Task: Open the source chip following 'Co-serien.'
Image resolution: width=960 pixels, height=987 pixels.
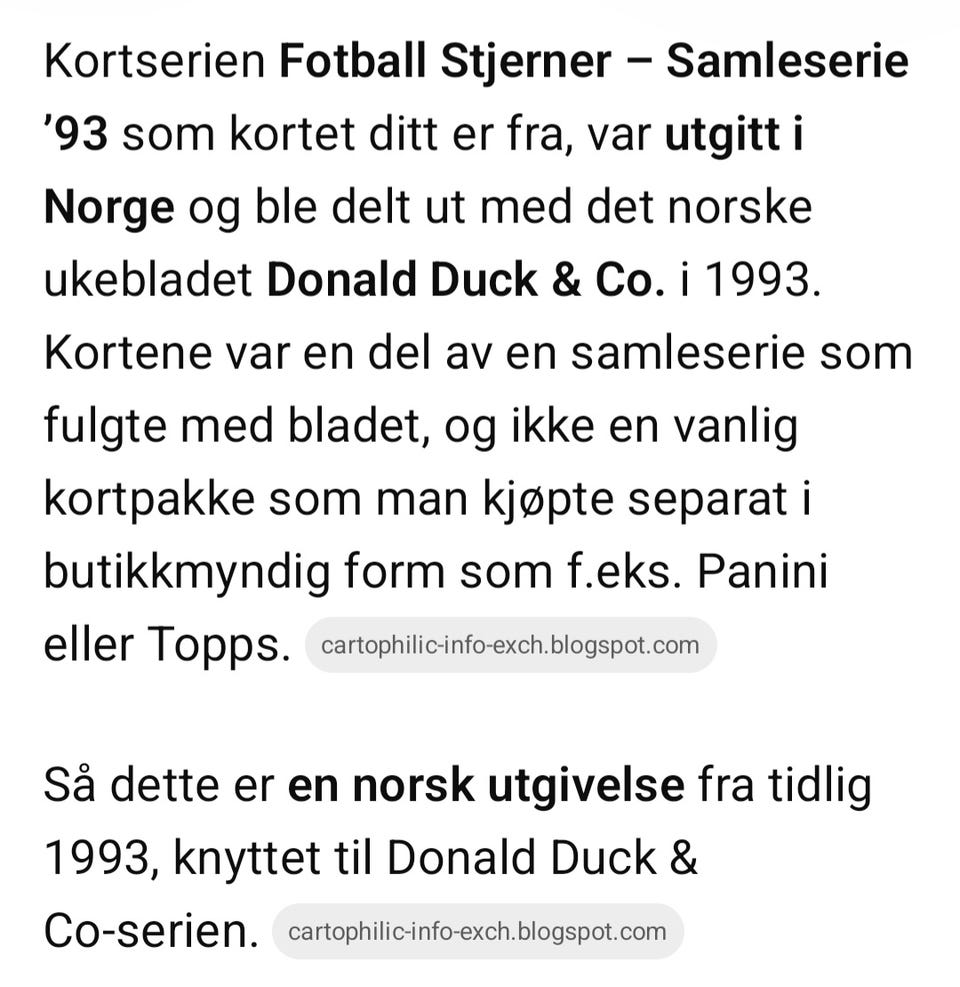Action: pos(478,932)
